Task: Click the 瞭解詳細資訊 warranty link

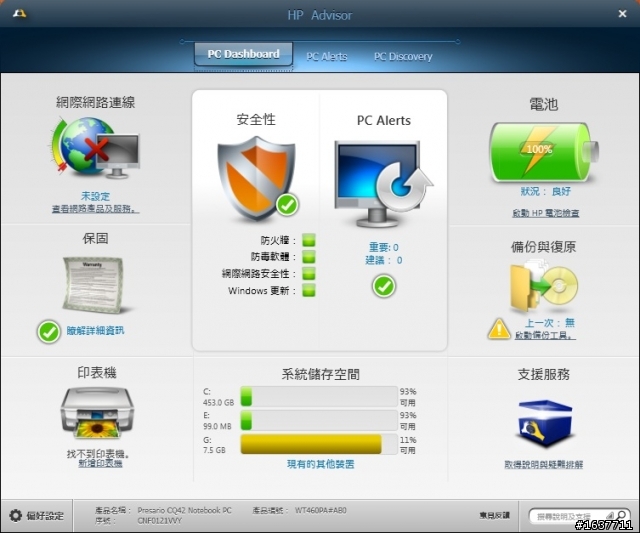Action: tap(95, 331)
